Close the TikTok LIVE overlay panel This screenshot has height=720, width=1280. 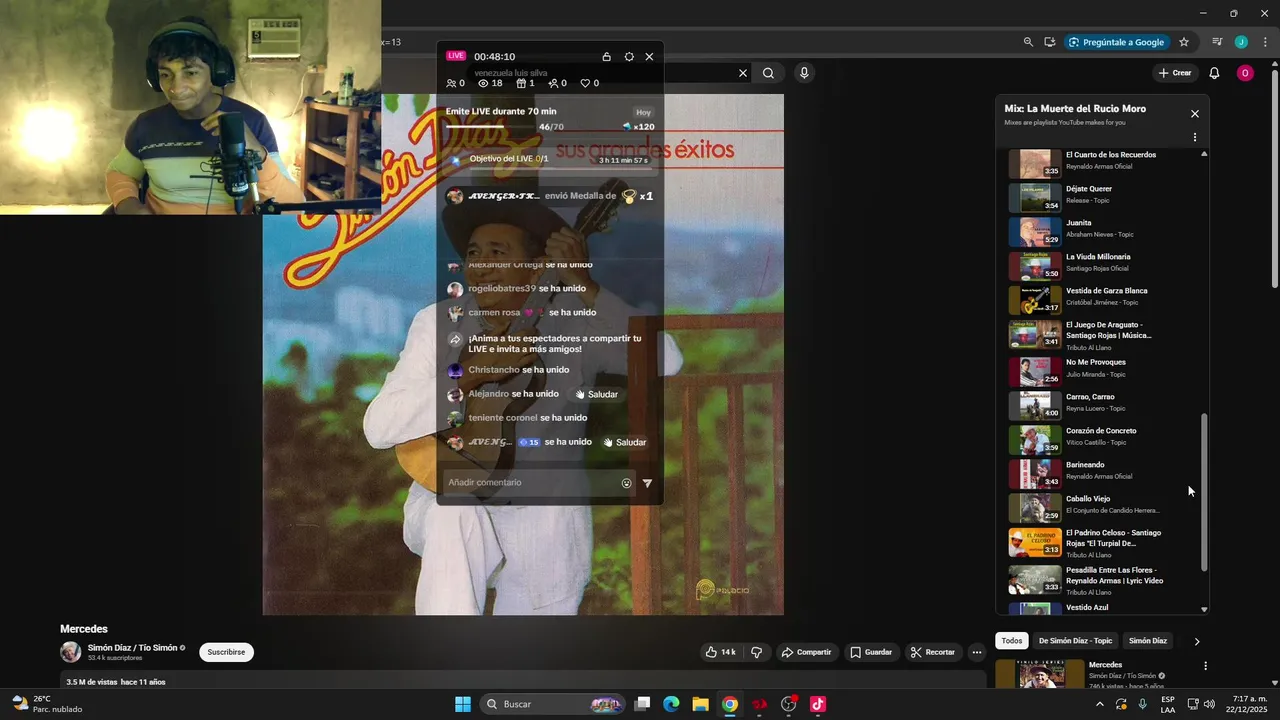click(649, 57)
